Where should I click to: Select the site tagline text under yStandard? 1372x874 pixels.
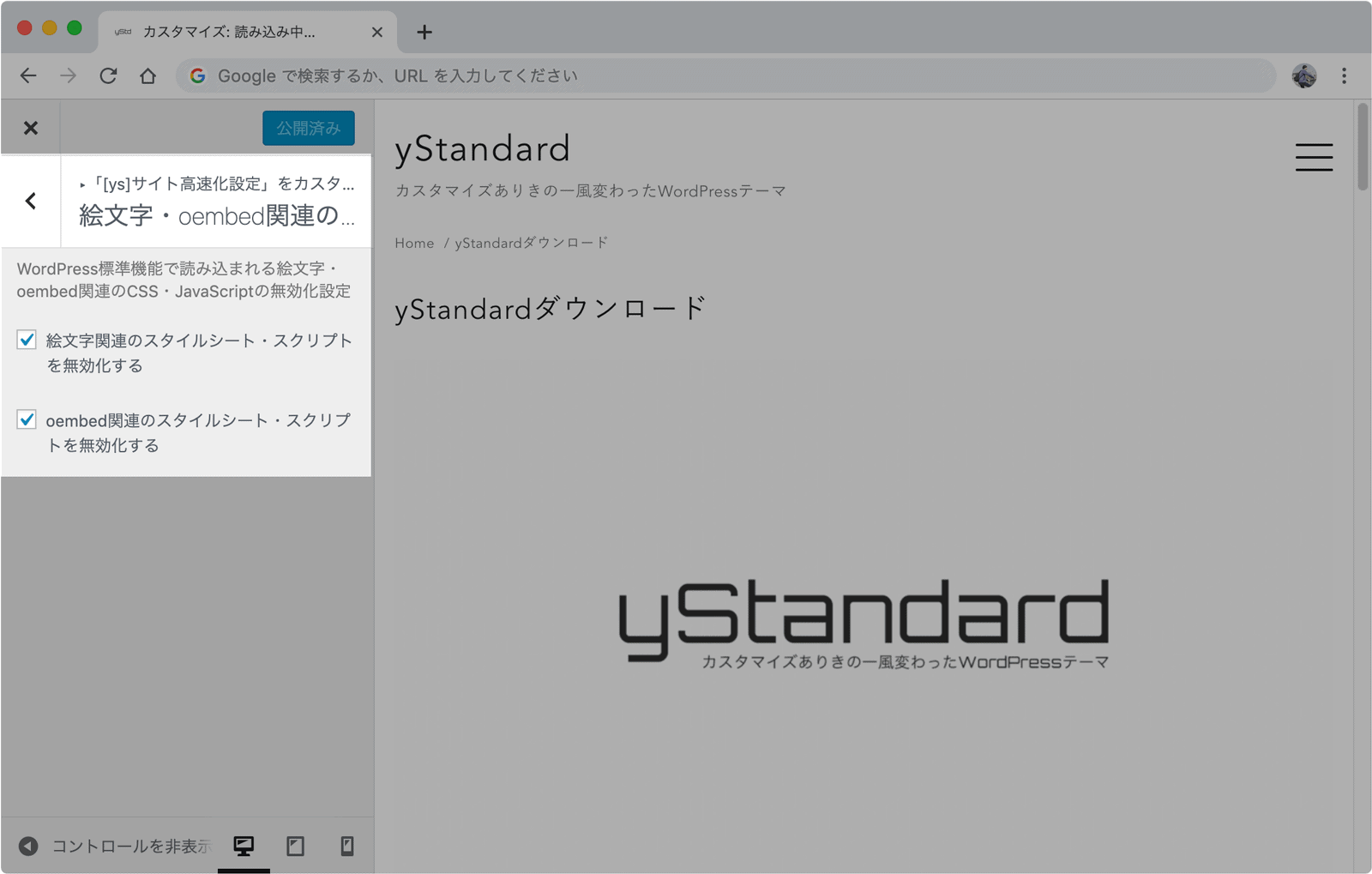(591, 190)
